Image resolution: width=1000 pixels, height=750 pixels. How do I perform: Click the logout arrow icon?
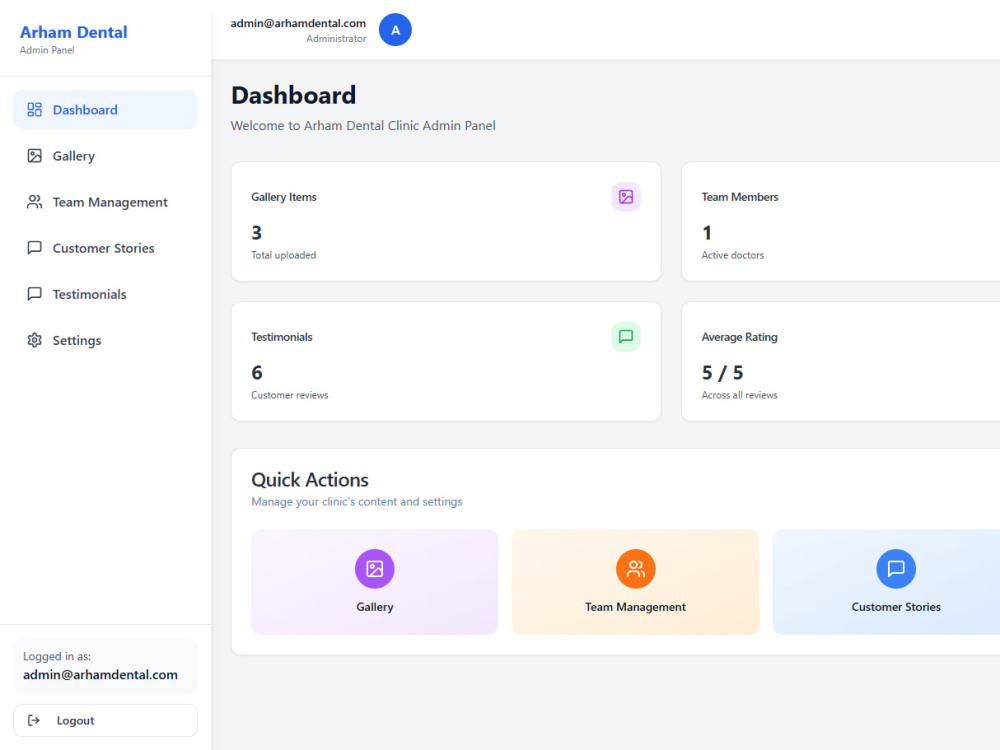coord(34,720)
